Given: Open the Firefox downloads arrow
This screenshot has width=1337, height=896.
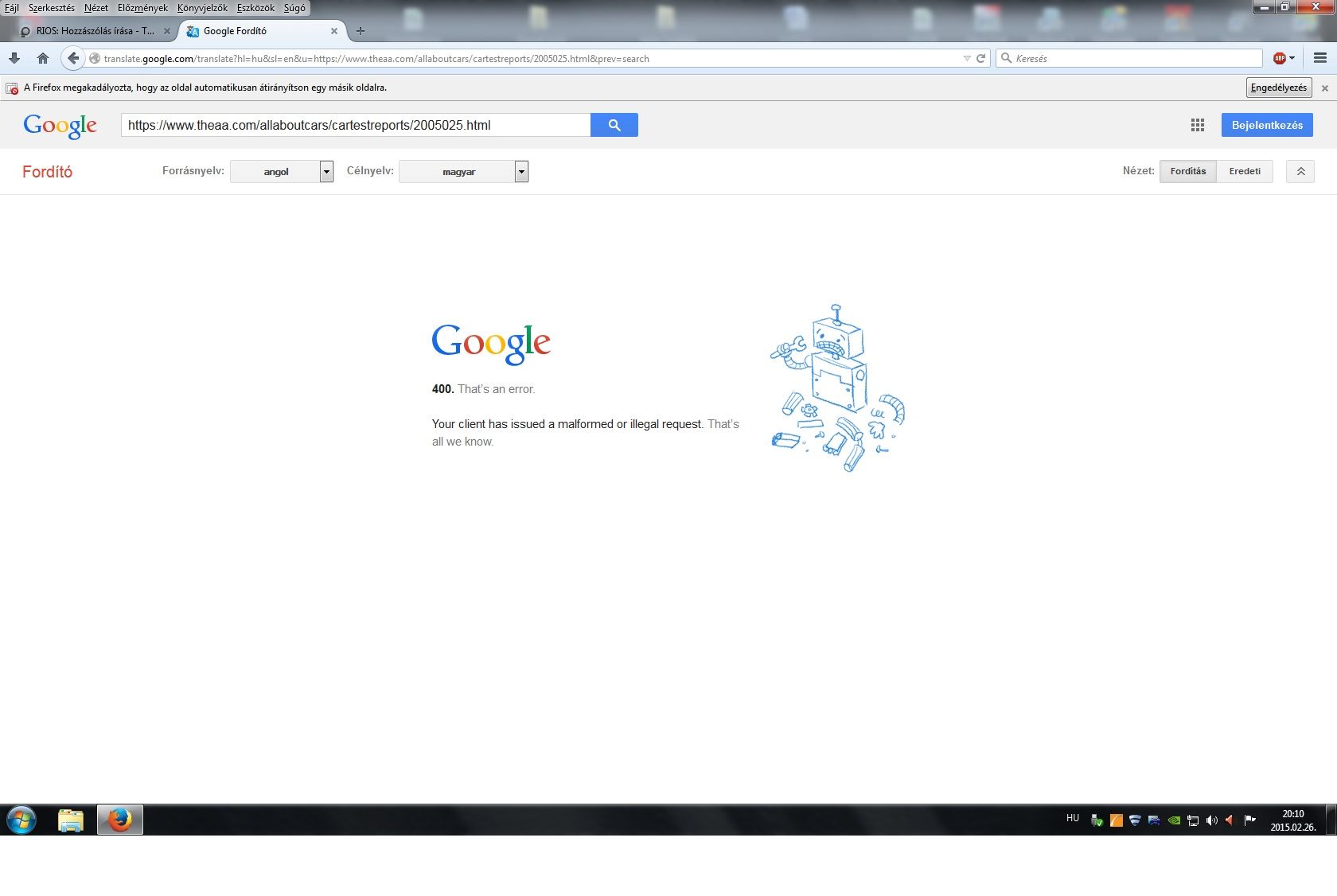Looking at the screenshot, I should point(14,58).
